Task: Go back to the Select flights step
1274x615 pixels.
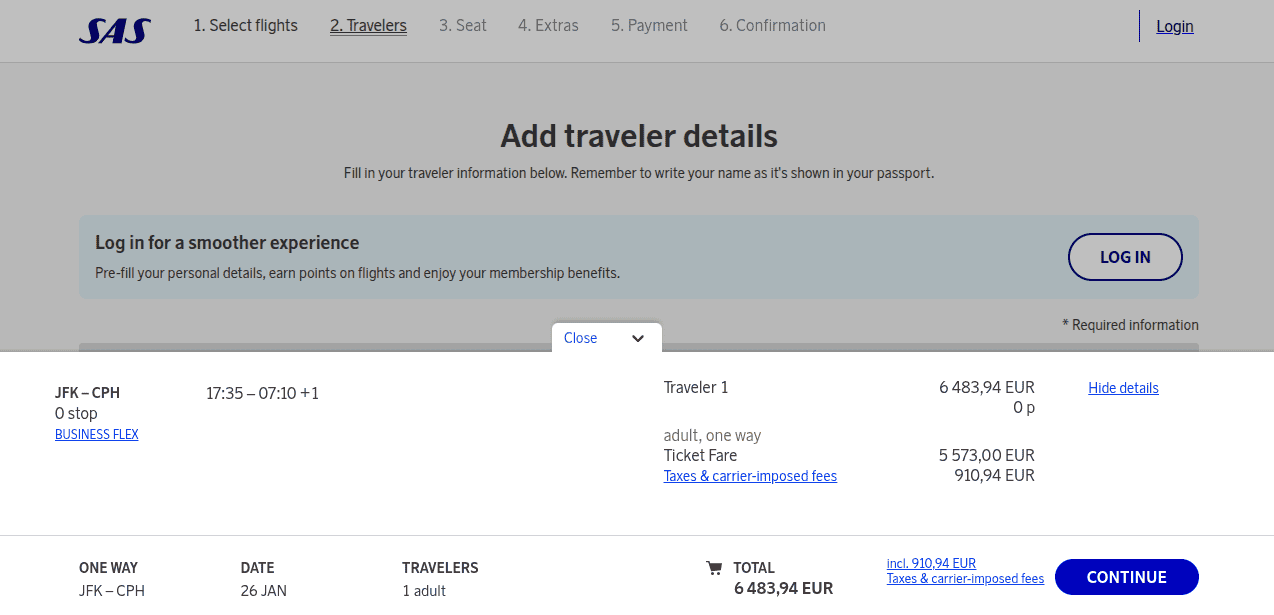Action: (x=245, y=25)
